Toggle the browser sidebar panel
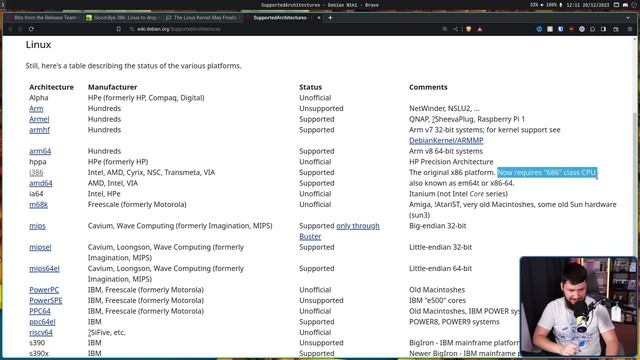The image size is (640, 360). (603, 29)
